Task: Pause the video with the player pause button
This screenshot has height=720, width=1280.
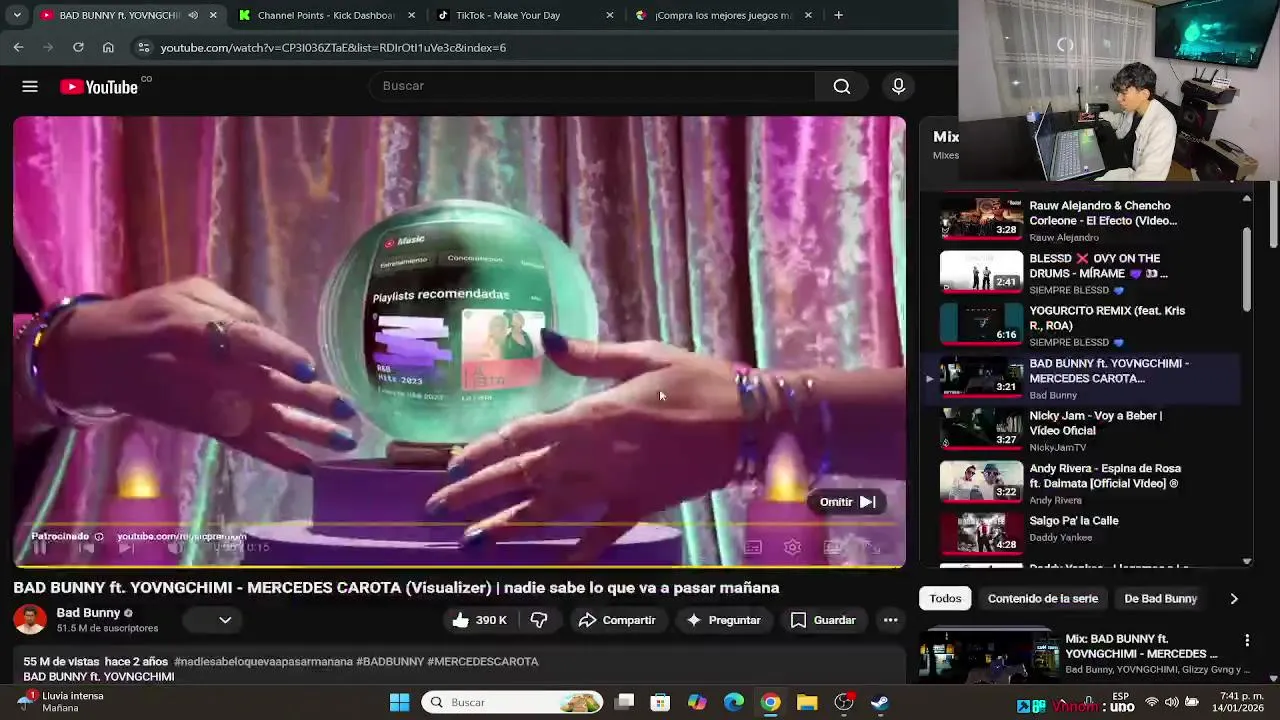Action: [x=40, y=547]
